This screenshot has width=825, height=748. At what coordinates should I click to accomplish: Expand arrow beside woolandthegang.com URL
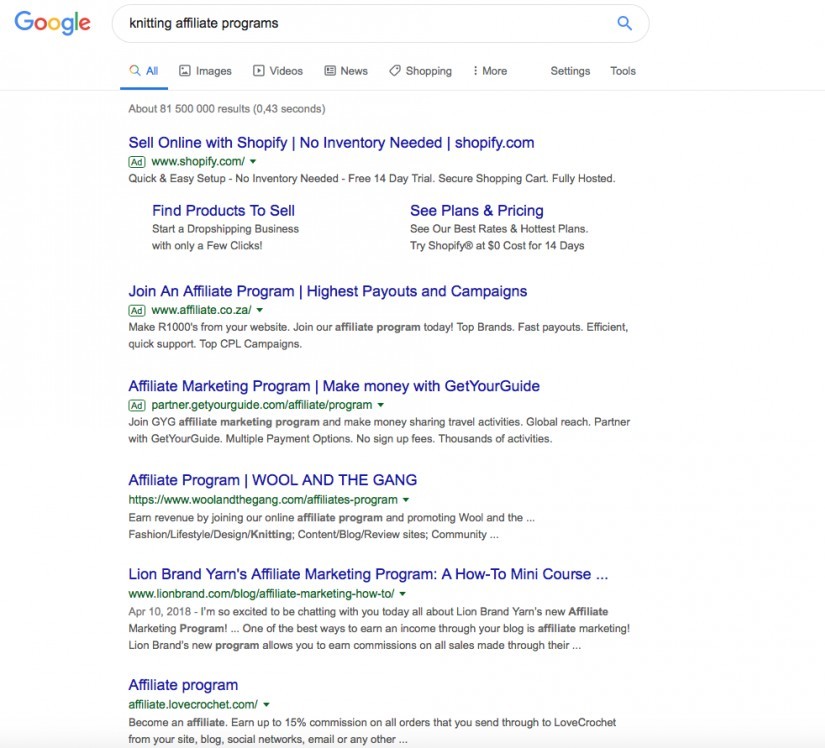(x=406, y=500)
